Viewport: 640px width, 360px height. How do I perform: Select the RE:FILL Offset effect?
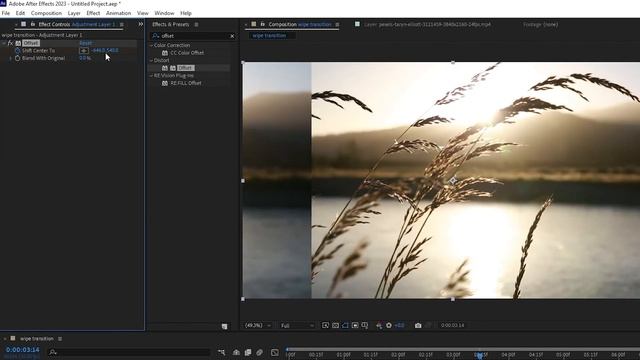[x=186, y=83]
